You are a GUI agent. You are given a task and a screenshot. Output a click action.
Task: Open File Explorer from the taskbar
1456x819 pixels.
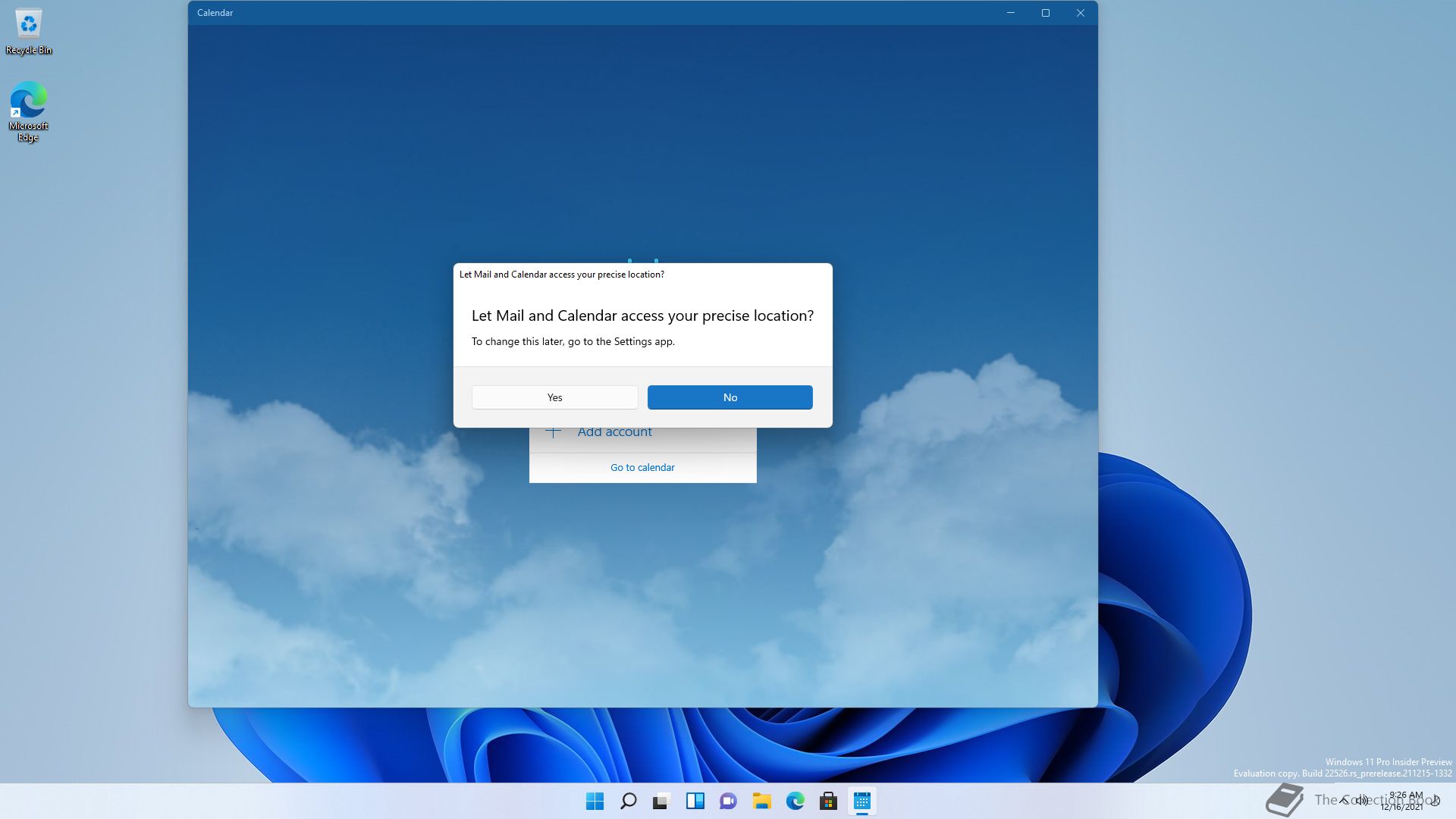[x=761, y=801]
